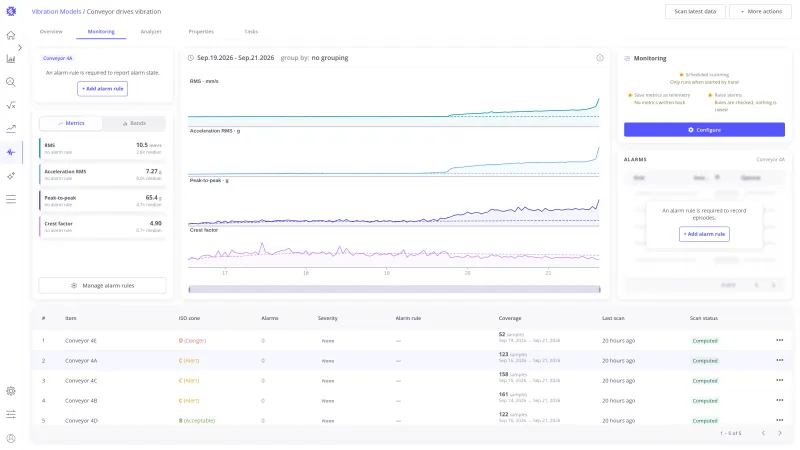Click the app logo at top left

coord(11,11)
